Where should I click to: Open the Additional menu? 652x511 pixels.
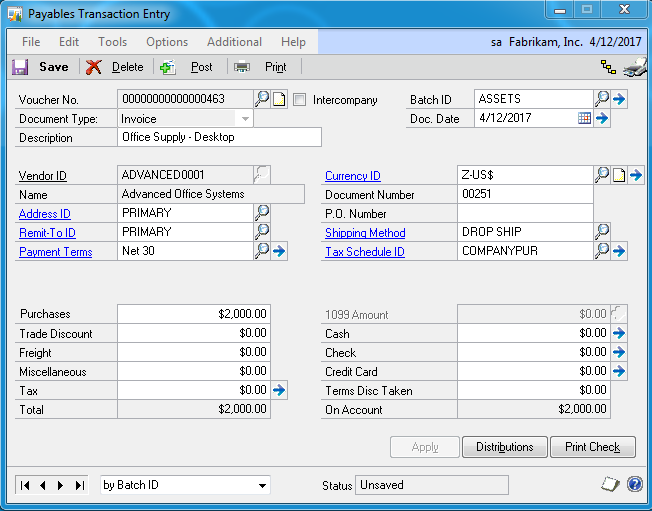[234, 42]
